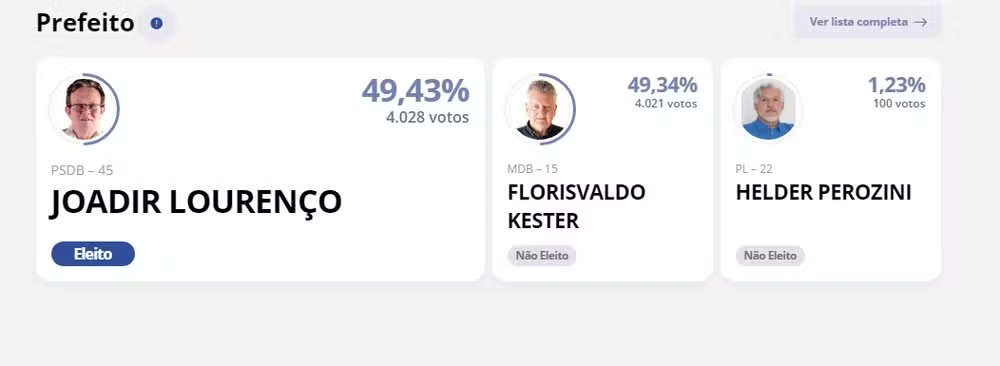1000x366 pixels.
Task: Select Joadir Lourenço's profile photo
Action: (85, 109)
